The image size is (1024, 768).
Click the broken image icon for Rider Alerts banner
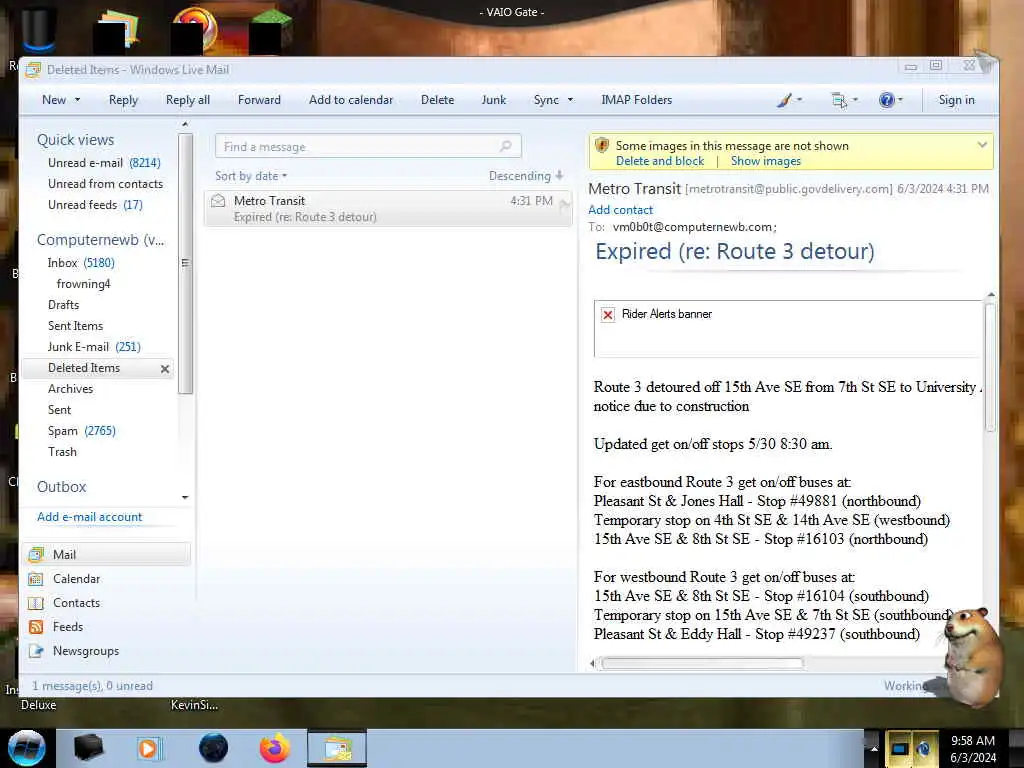(607, 315)
